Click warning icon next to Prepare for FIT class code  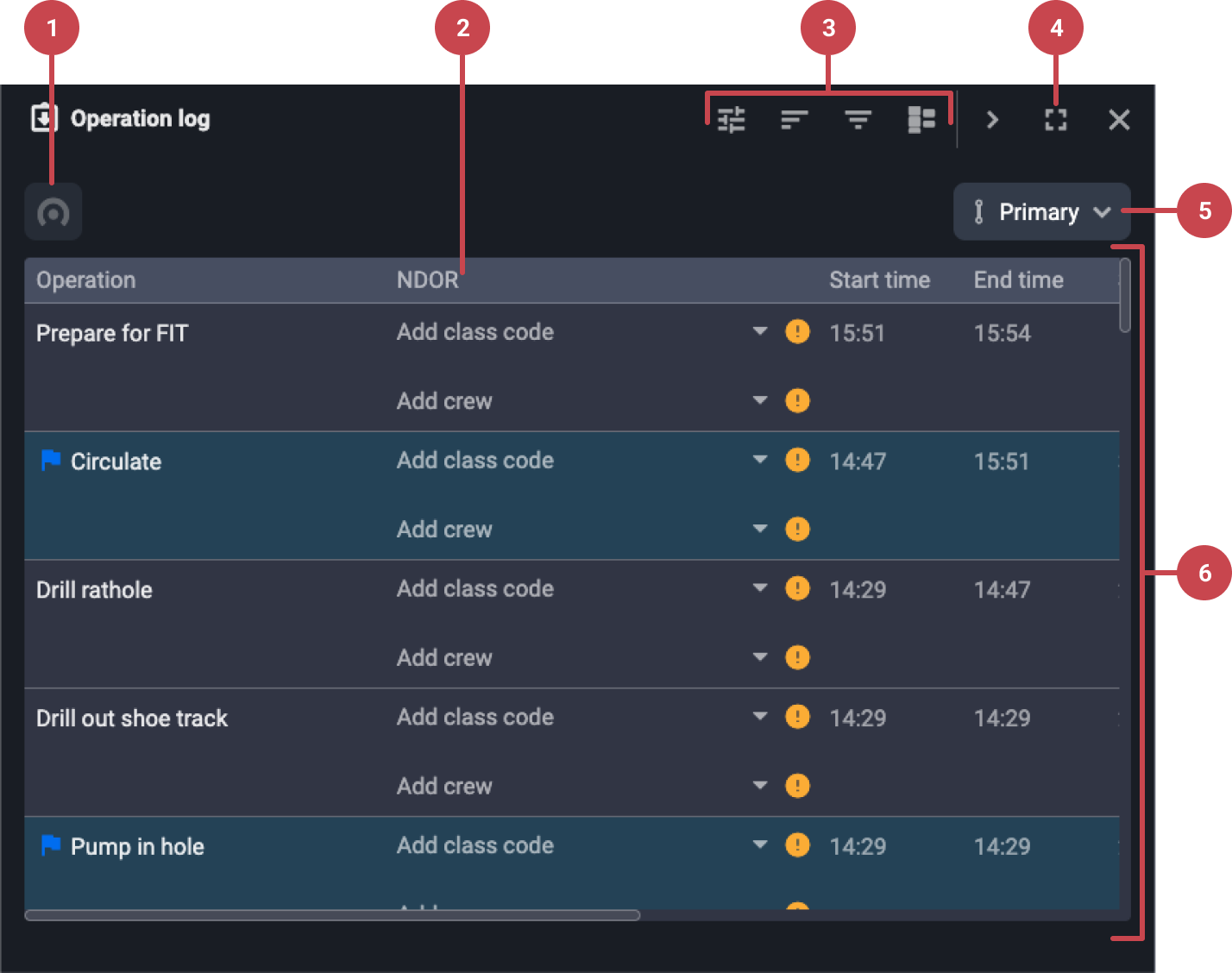point(797,332)
